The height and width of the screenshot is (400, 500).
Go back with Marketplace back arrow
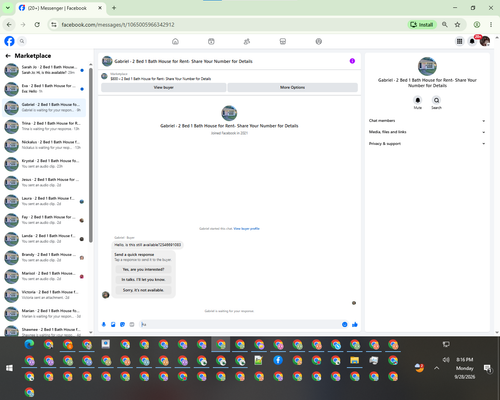[x=8, y=56]
